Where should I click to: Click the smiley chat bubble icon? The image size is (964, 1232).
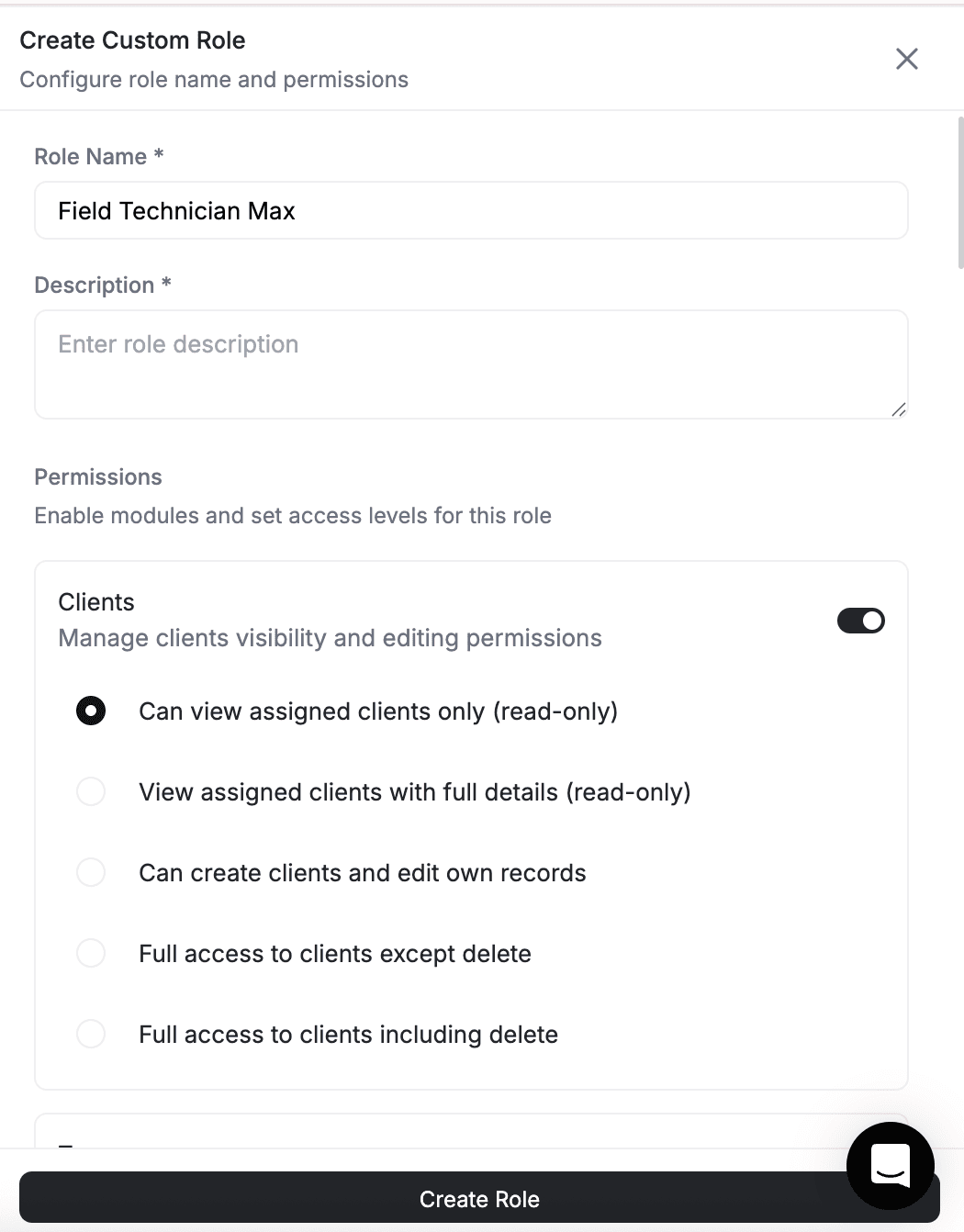[x=890, y=1166]
